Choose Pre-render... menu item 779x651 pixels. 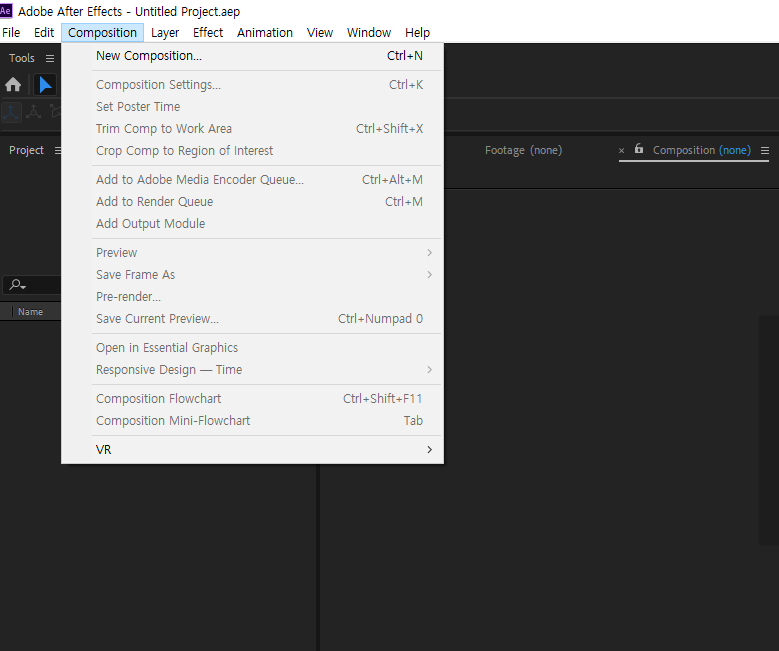(x=252, y=297)
